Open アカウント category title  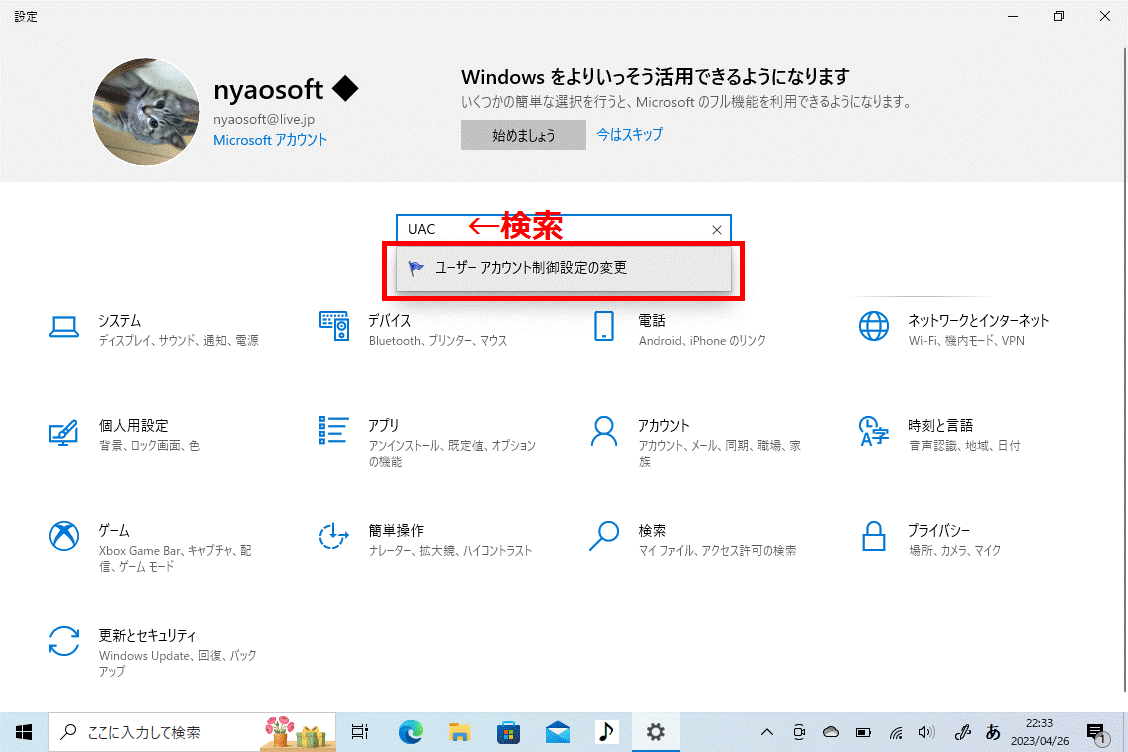click(664, 426)
